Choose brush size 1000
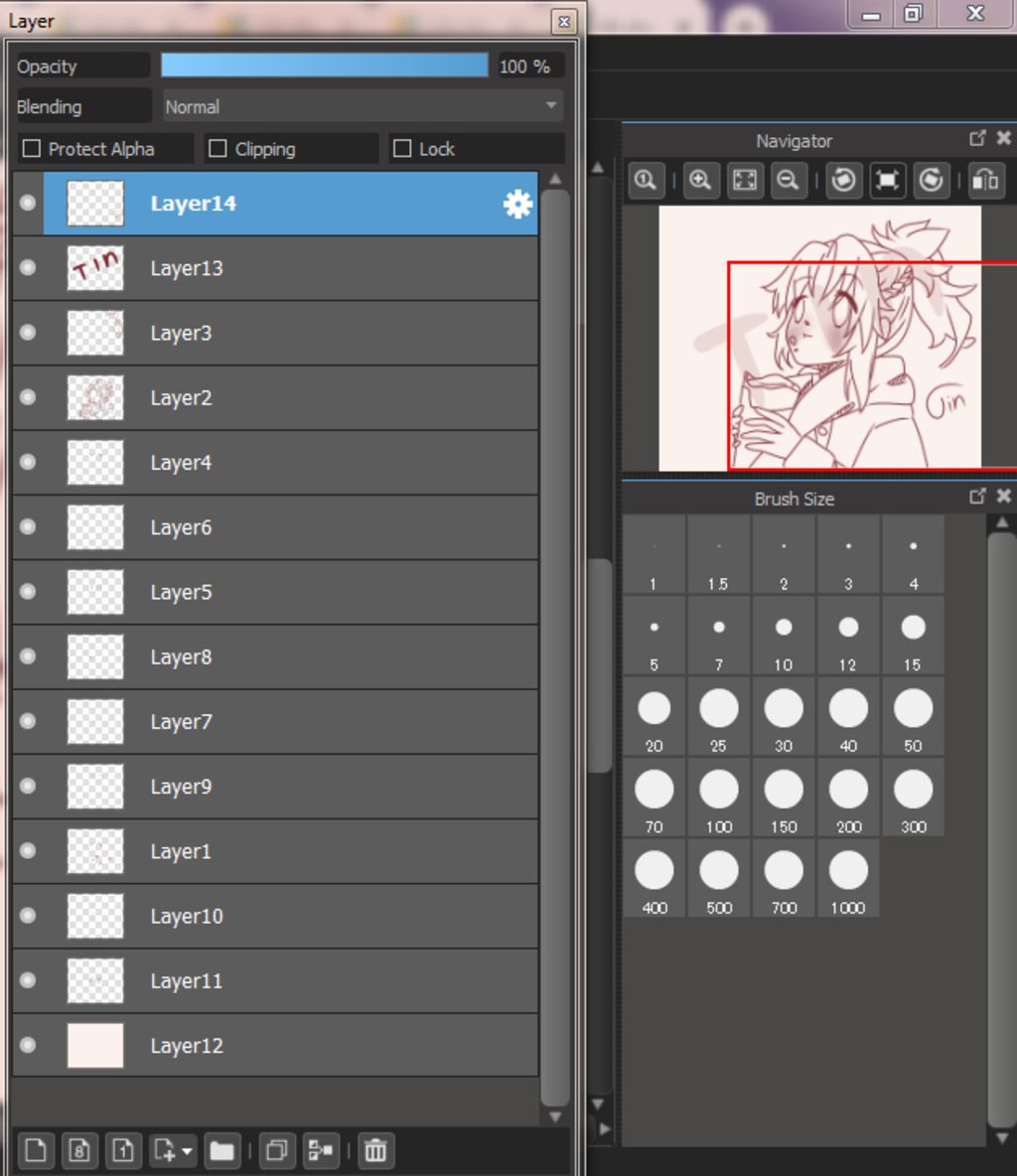The width and height of the screenshot is (1017, 1176). [x=848, y=879]
